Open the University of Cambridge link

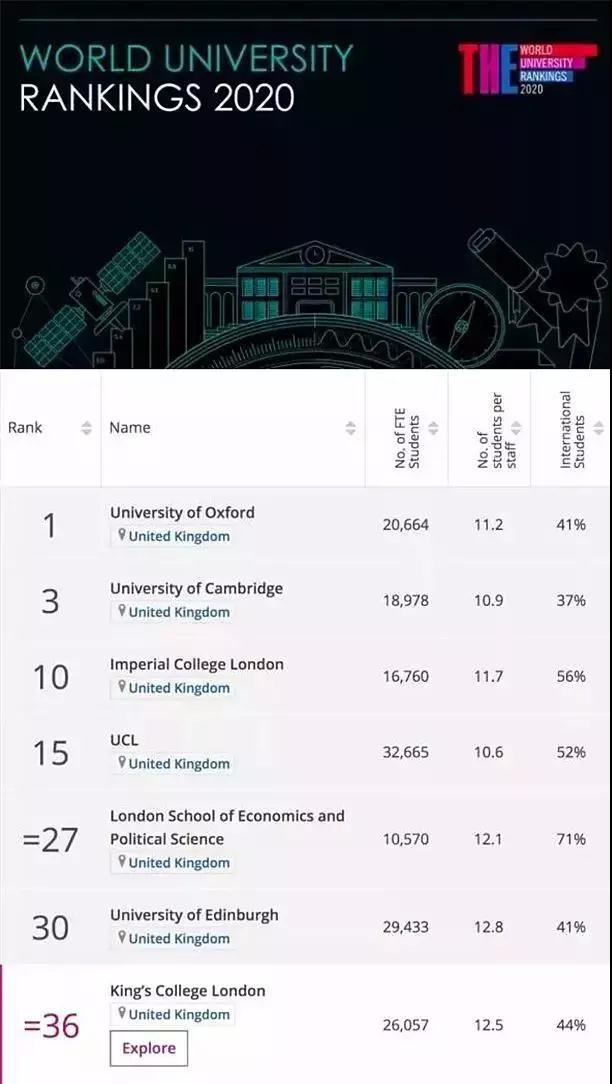tap(196, 588)
